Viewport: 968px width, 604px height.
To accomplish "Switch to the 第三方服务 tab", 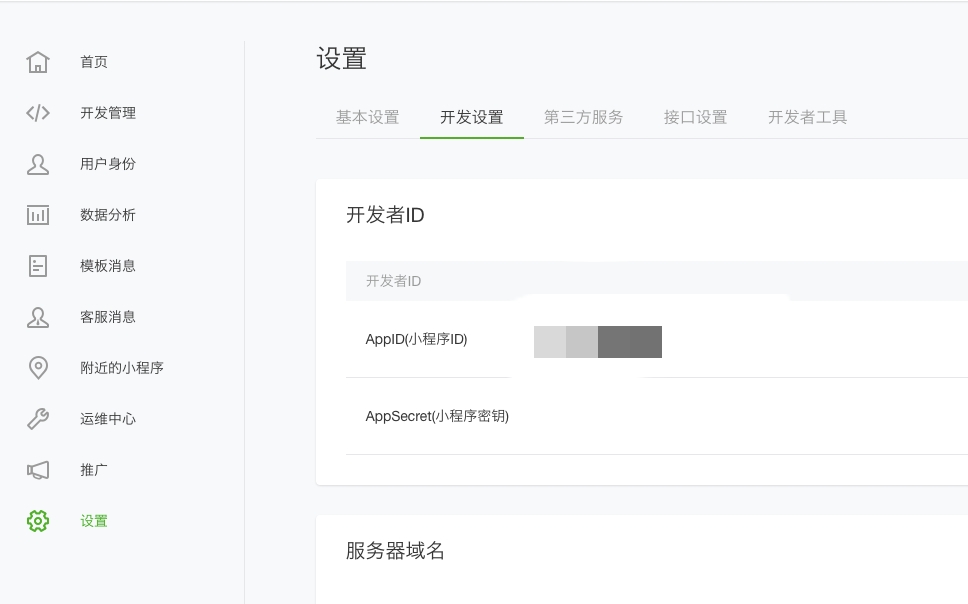I will [583, 117].
